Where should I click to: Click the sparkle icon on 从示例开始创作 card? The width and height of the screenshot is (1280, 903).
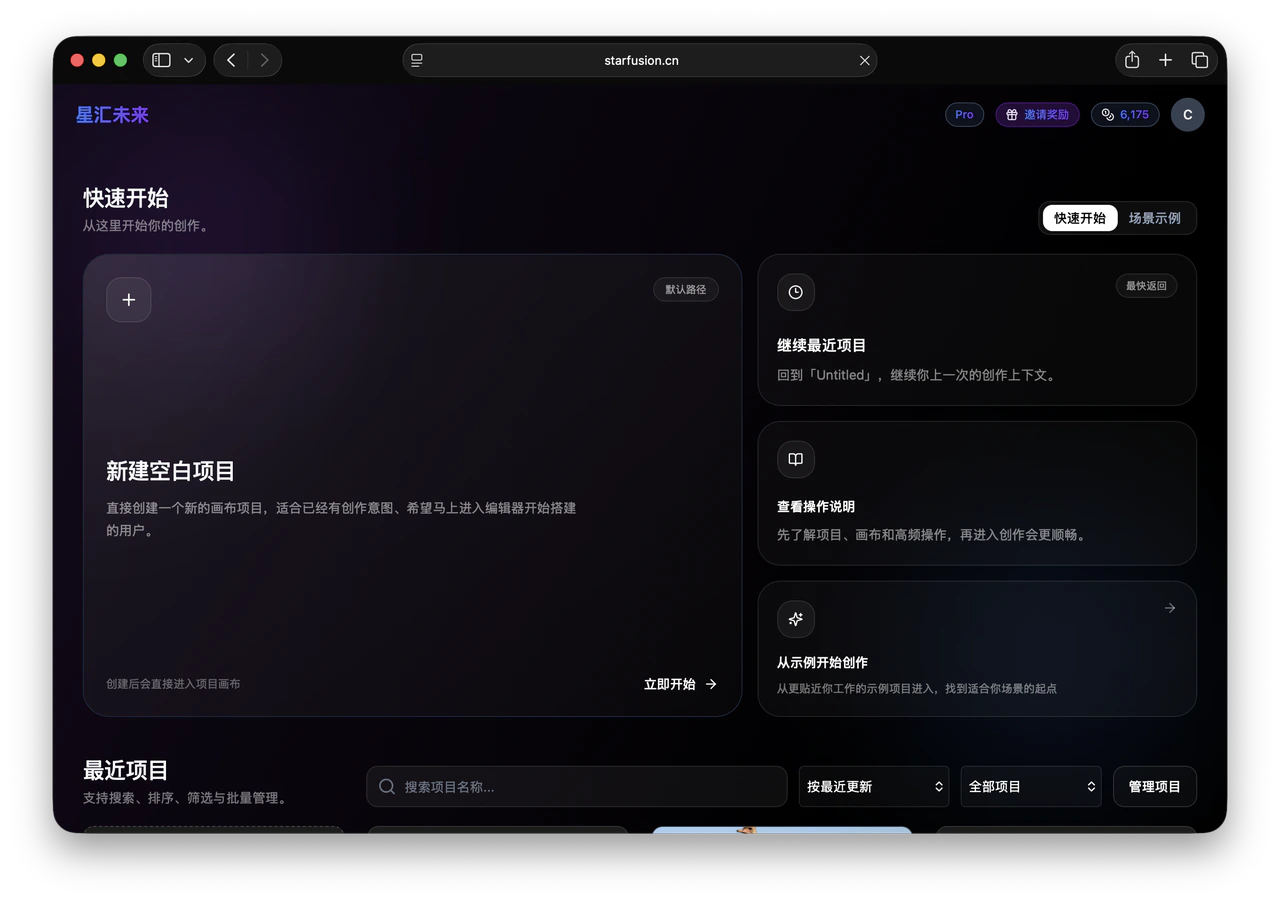coord(795,619)
